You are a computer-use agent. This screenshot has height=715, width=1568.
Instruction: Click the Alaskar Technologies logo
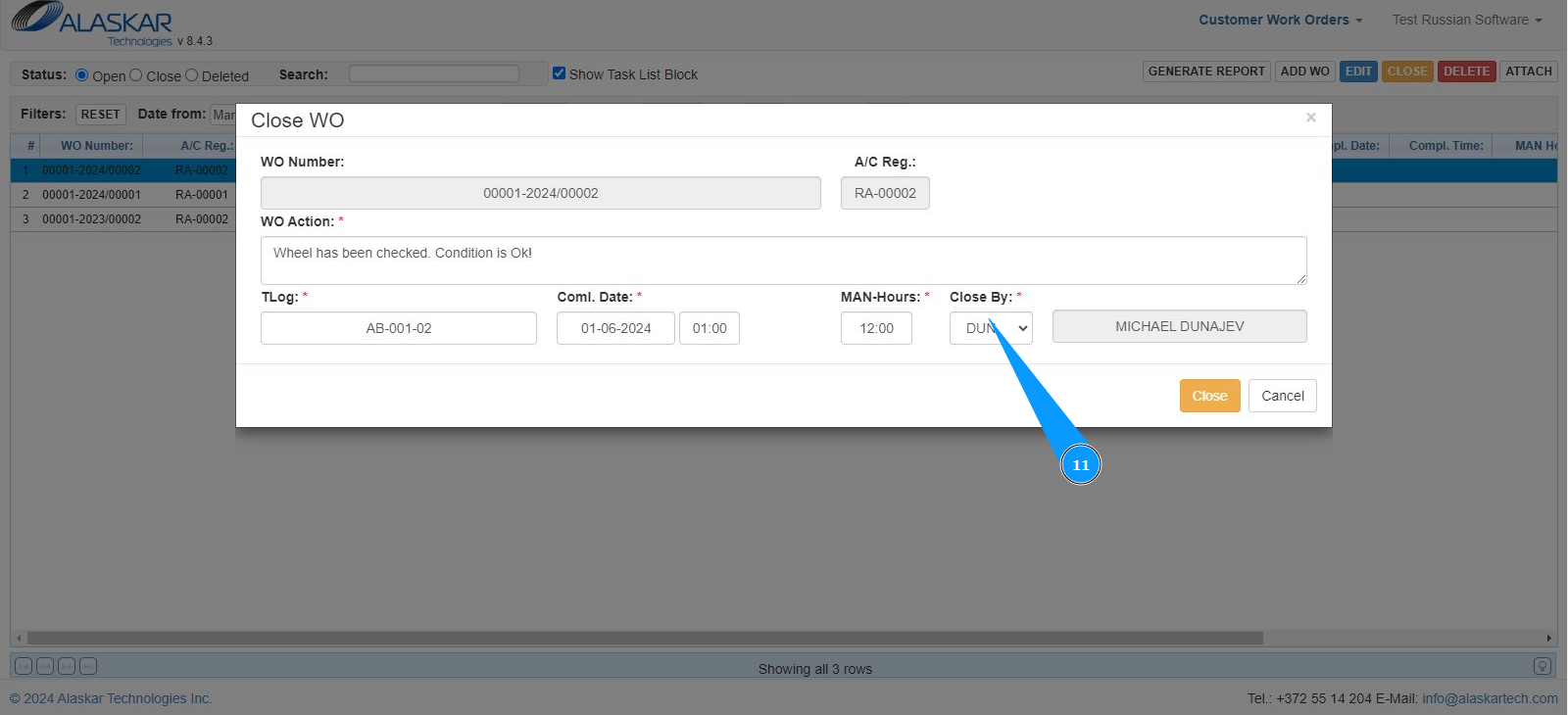coord(93,24)
